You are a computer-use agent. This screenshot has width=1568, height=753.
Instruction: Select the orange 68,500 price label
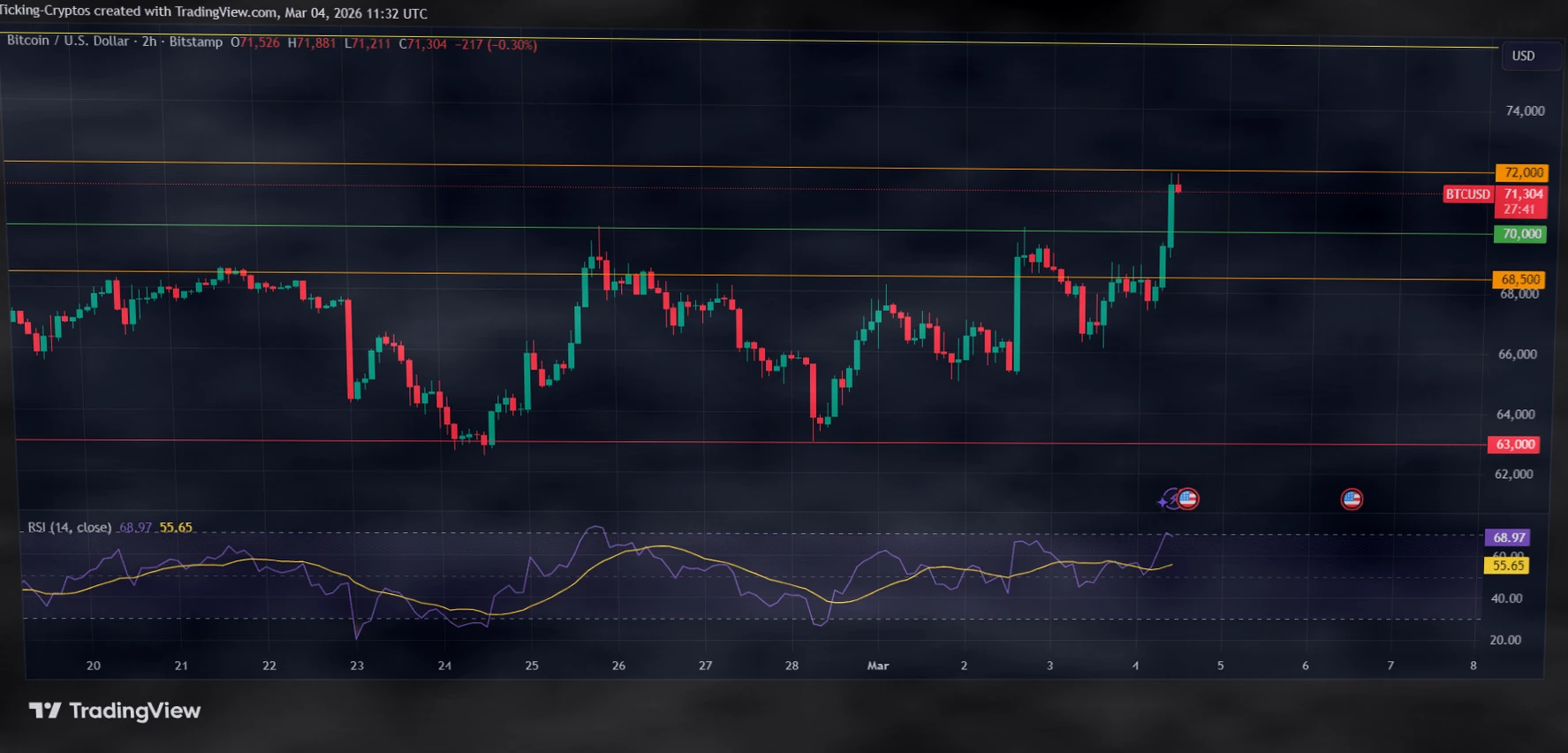coord(1519,279)
